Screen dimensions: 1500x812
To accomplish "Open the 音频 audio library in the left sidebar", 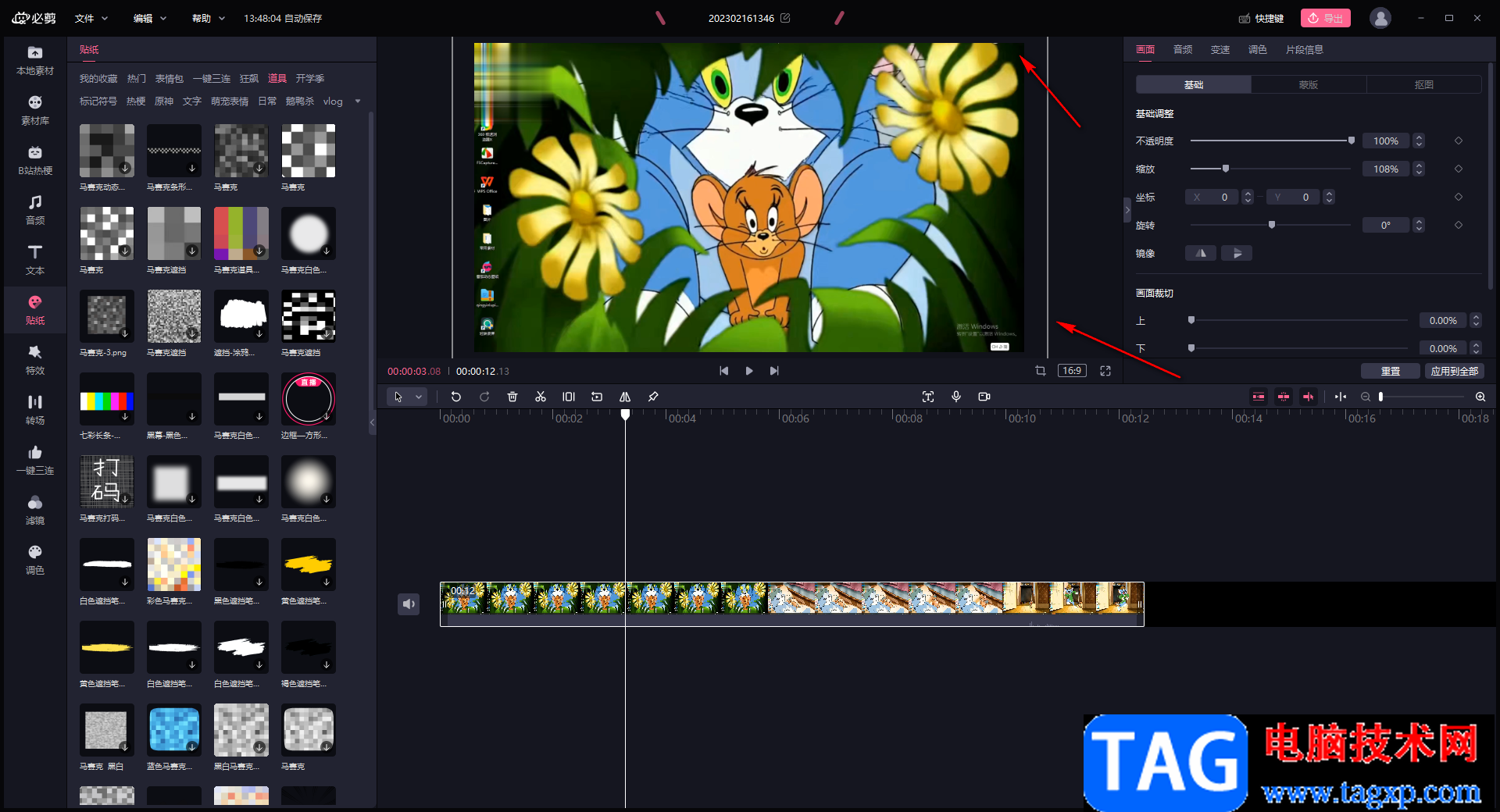I will [x=35, y=211].
